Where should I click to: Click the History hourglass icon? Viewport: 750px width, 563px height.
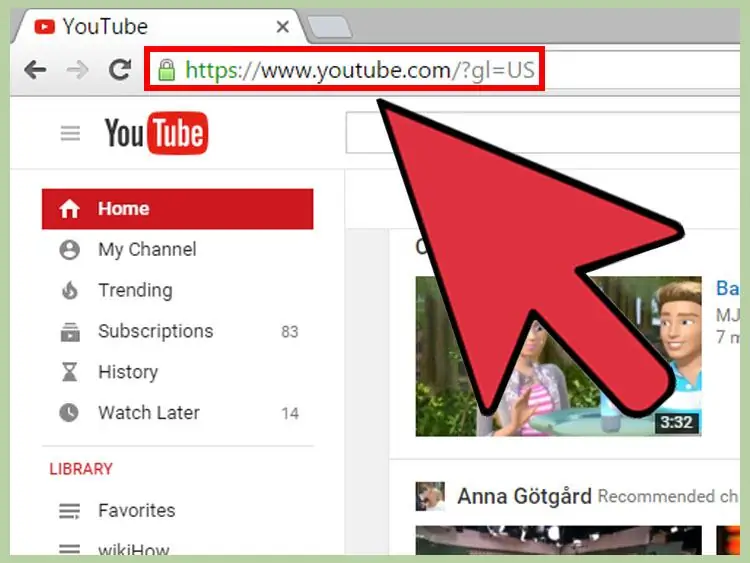pyautogui.click(x=70, y=372)
